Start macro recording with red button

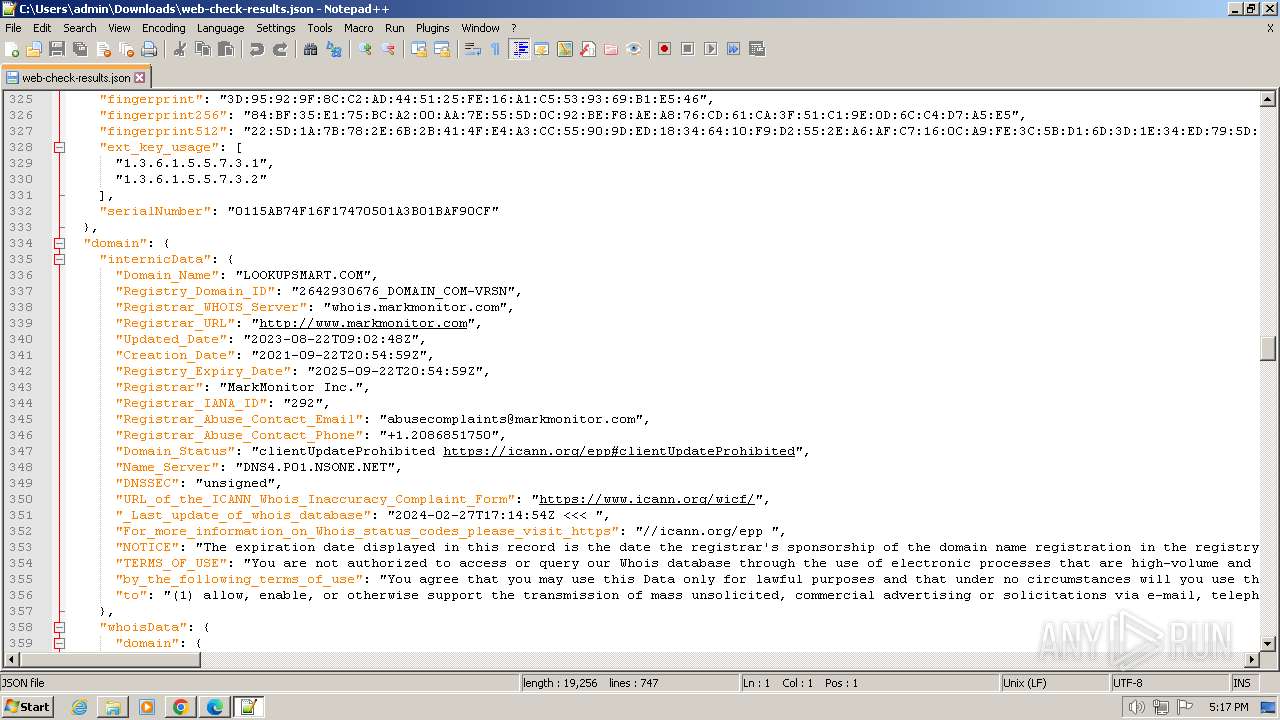[664, 49]
